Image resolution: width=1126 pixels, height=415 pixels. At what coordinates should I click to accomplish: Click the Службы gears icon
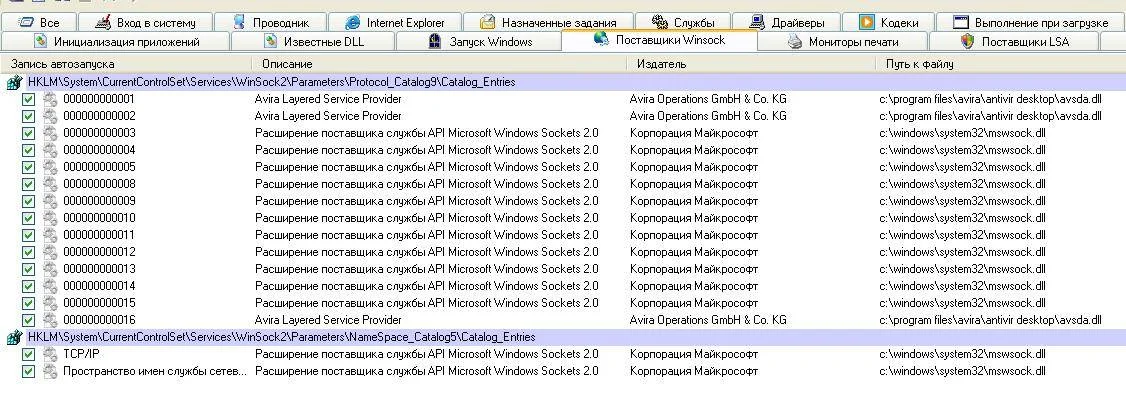[x=661, y=22]
